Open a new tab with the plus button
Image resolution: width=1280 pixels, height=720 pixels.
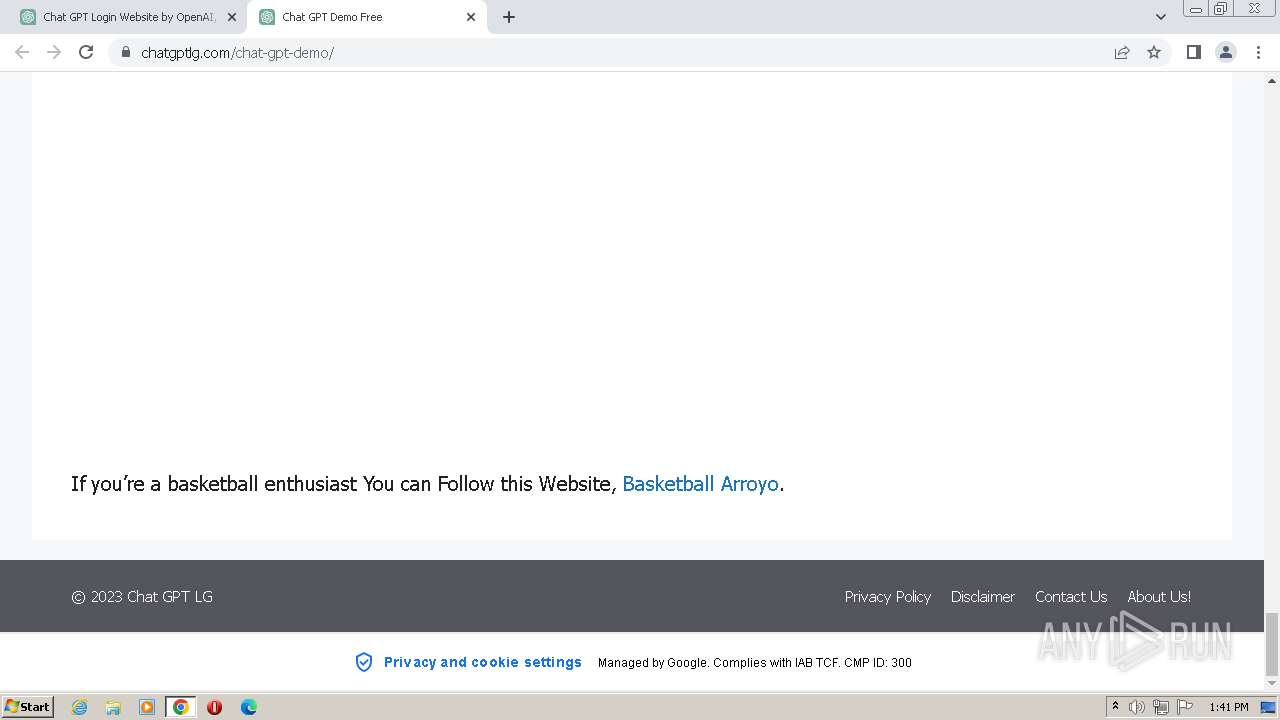click(509, 17)
